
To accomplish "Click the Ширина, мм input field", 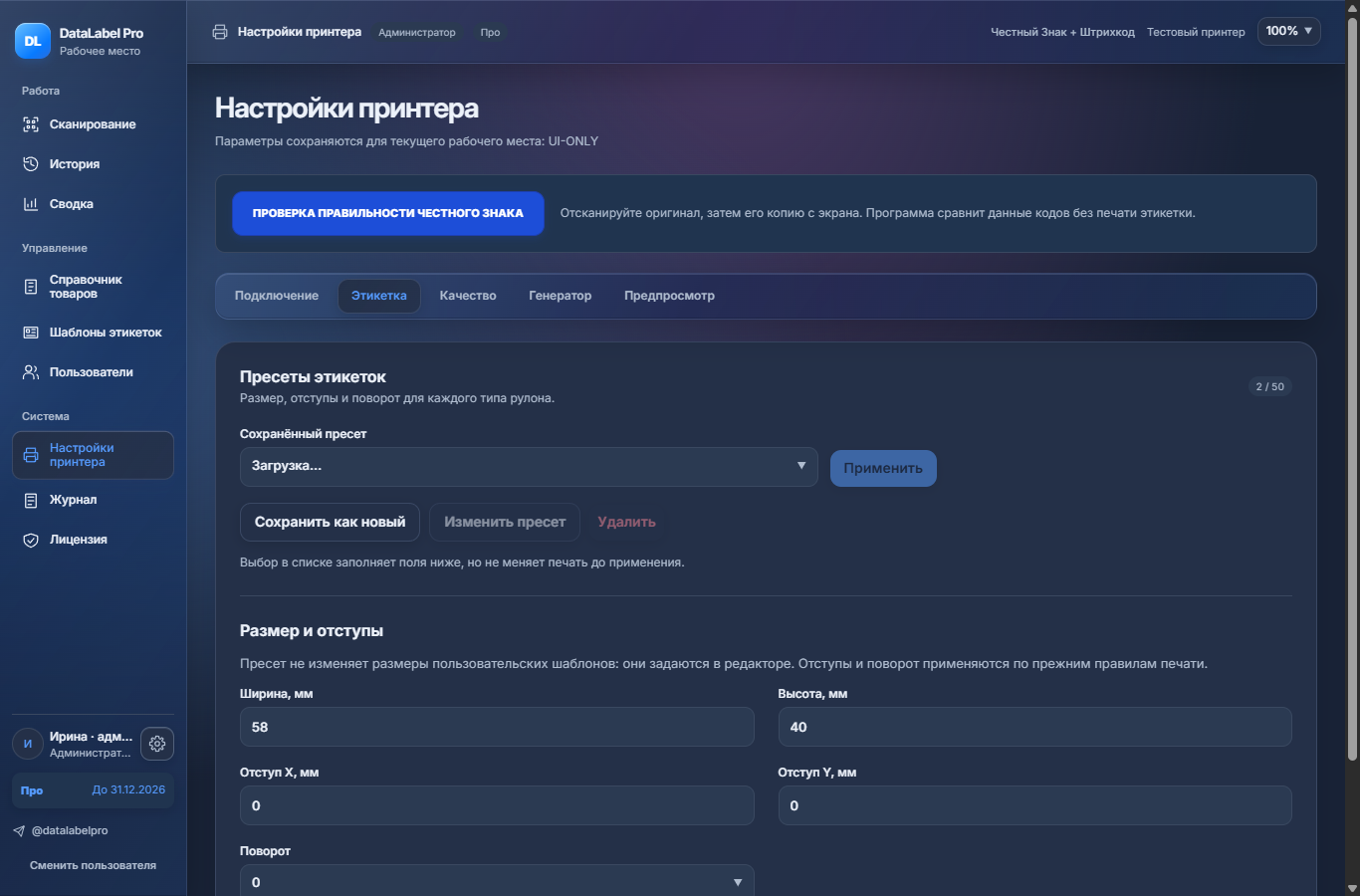I will pyautogui.click(x=497, y=727).
